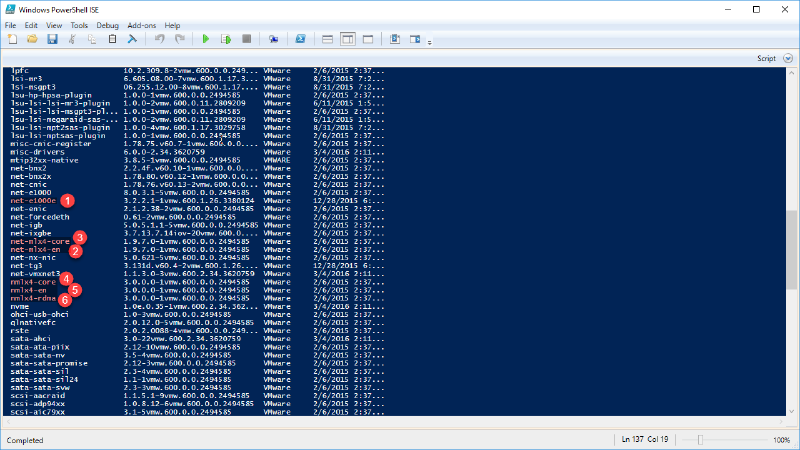Paste from clipboard using the toolbar icon
The width and height of the screenshot is (800, 450).
pyautogui.click(x=112, y=39)
